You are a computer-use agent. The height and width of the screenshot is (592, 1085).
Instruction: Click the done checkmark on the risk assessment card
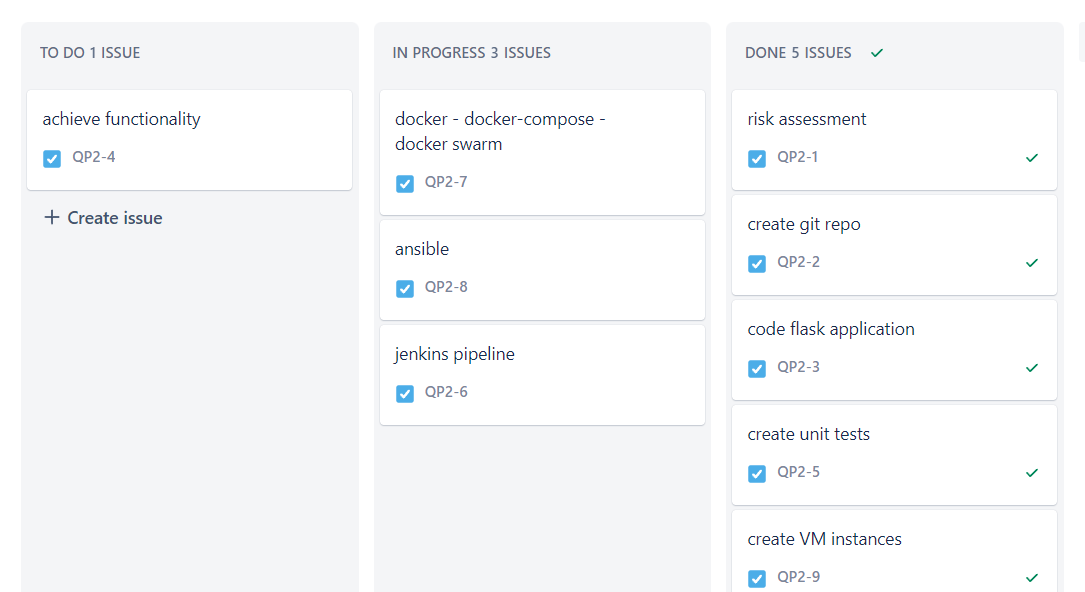[x=1031, y=158]
